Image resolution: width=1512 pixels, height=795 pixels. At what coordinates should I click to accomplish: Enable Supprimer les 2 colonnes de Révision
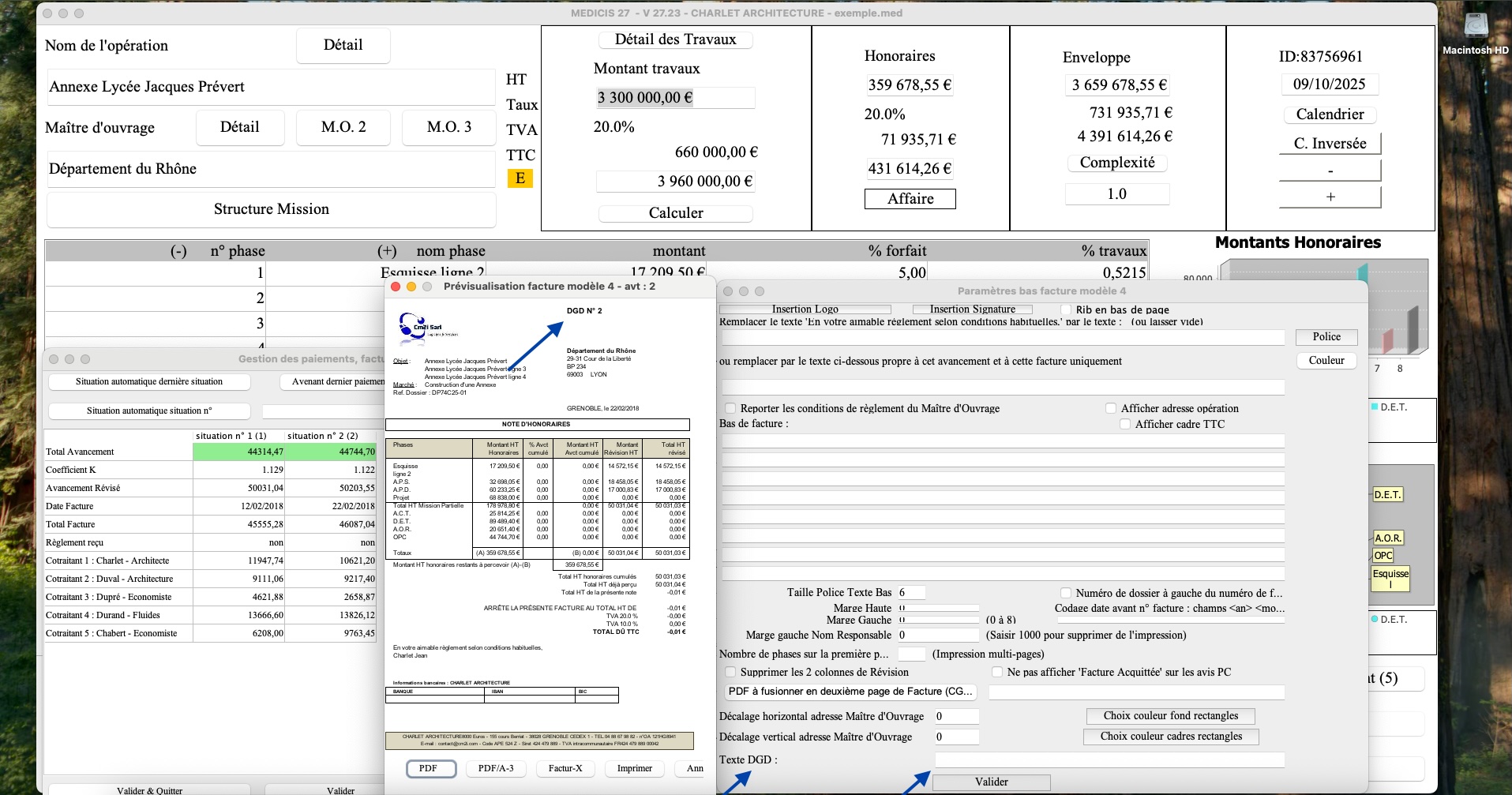point(730,672)
